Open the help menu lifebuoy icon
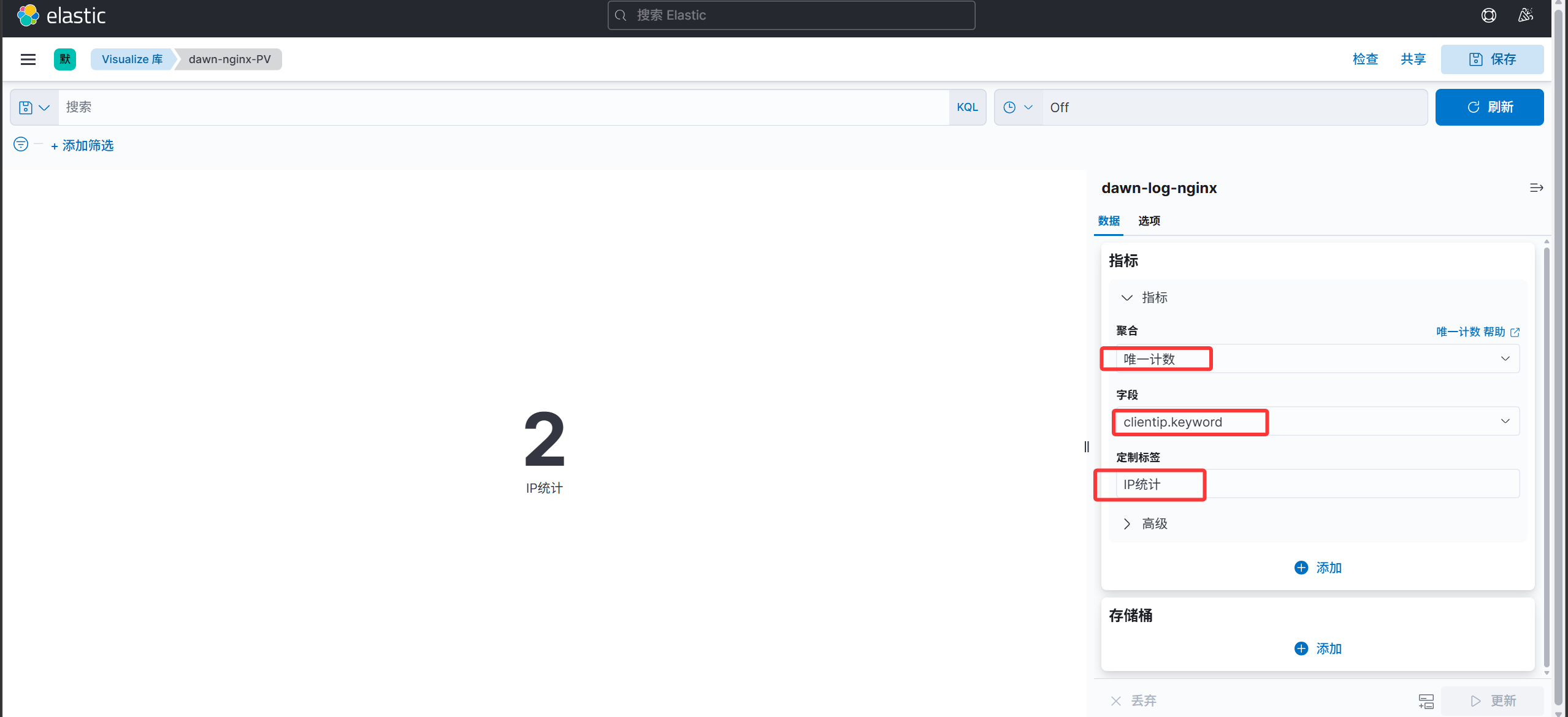Screen dimensions: 1568x717 1488,15
